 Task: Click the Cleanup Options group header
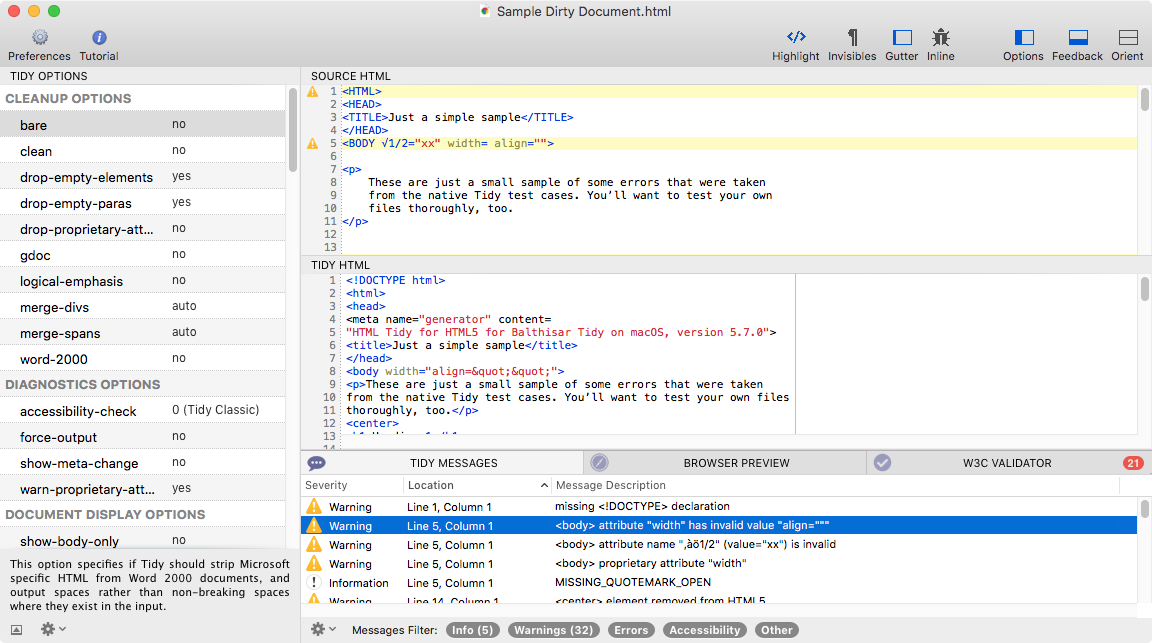68,98
